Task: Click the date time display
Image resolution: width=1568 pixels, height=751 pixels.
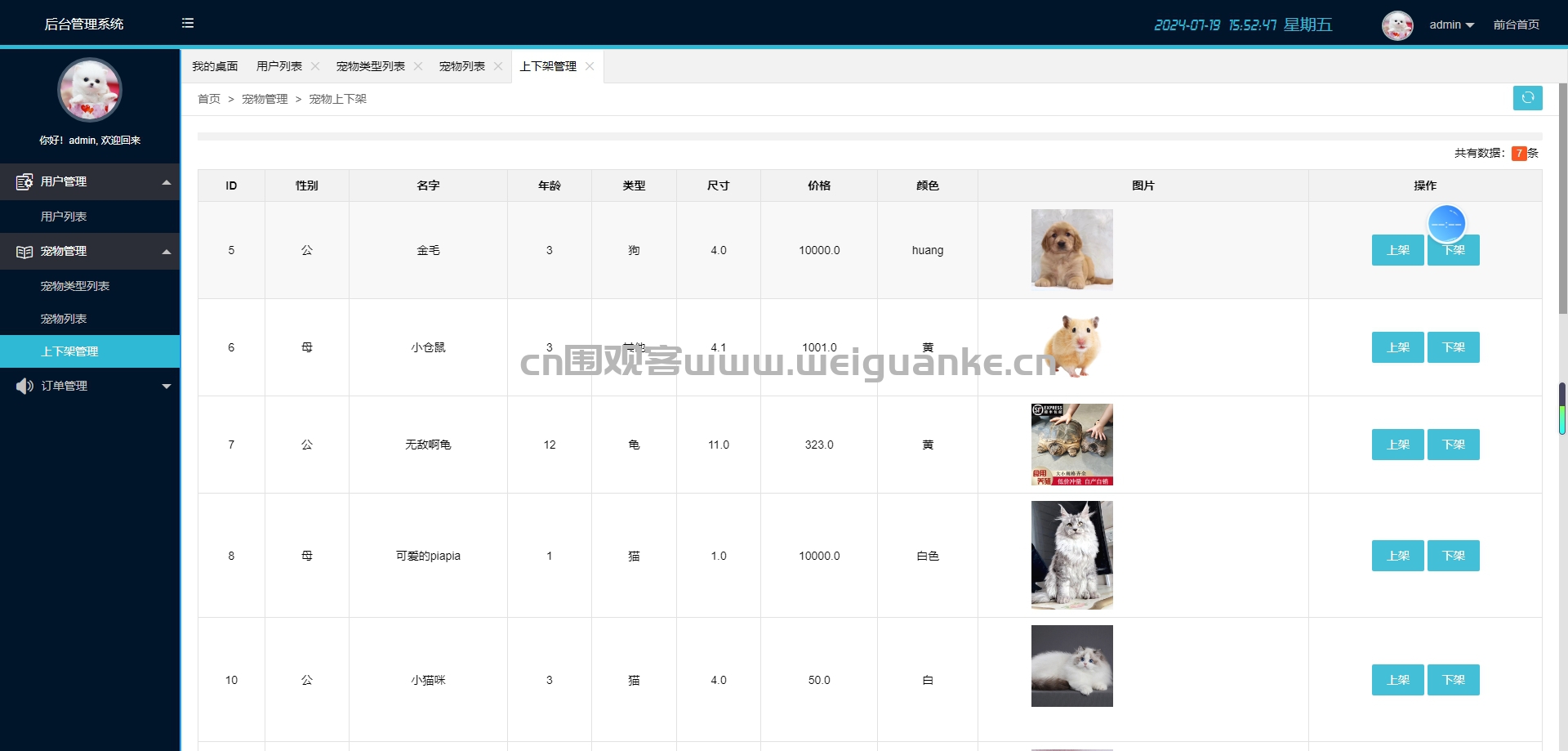Action: pyautogui.click(x=1243, y=25)
